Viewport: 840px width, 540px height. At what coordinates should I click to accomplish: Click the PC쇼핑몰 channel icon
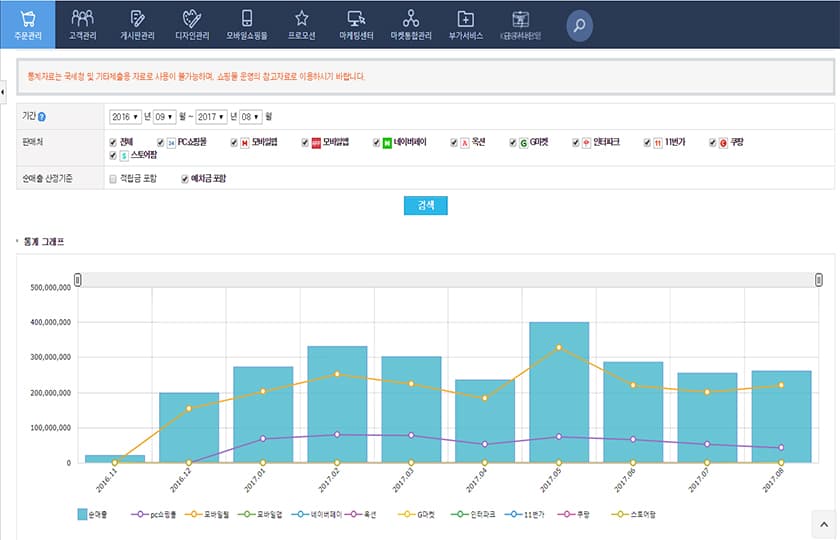[x=171, y=142]
